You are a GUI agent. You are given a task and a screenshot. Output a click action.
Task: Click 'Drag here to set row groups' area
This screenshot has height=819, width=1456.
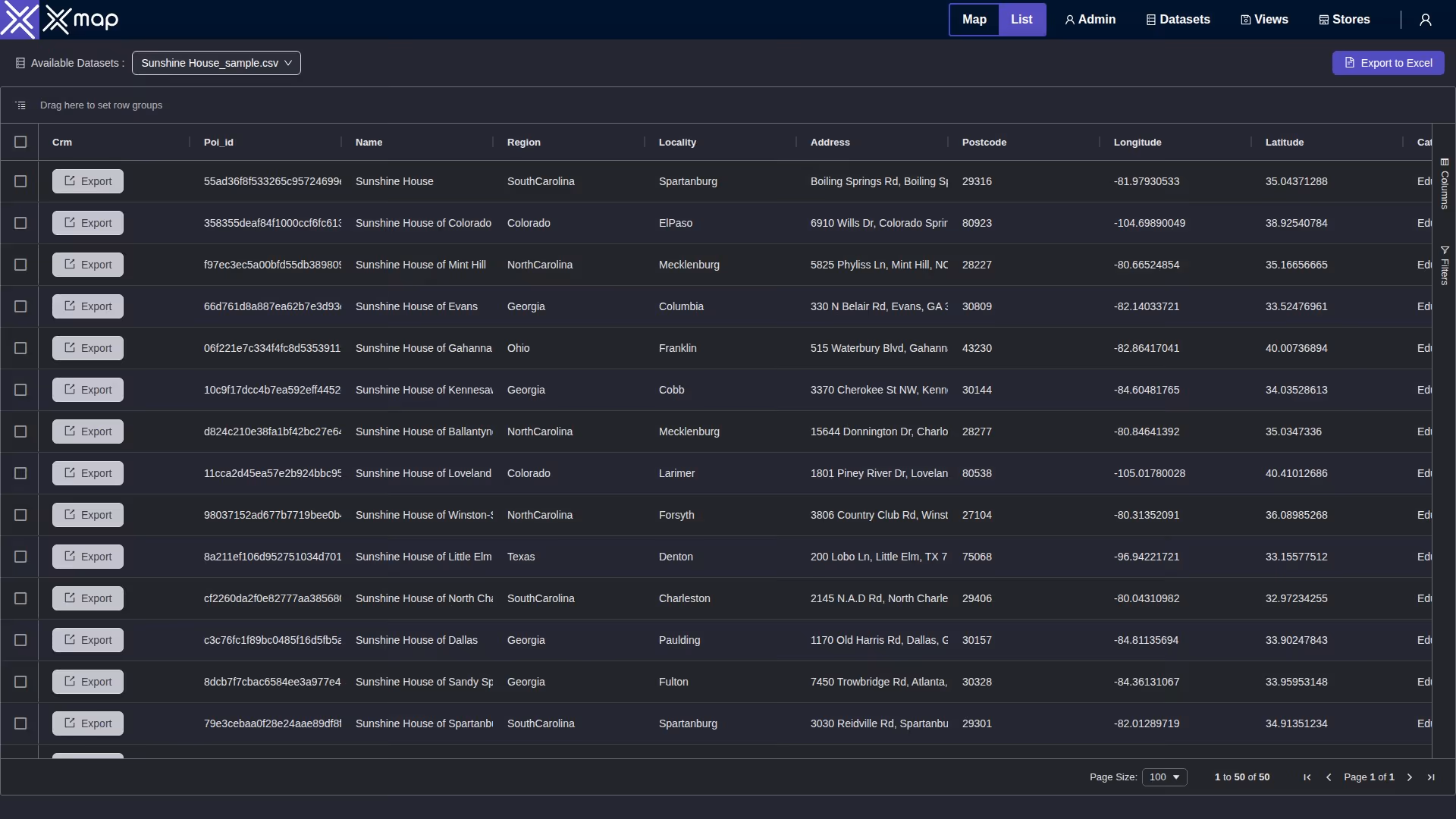pos(101,105)
